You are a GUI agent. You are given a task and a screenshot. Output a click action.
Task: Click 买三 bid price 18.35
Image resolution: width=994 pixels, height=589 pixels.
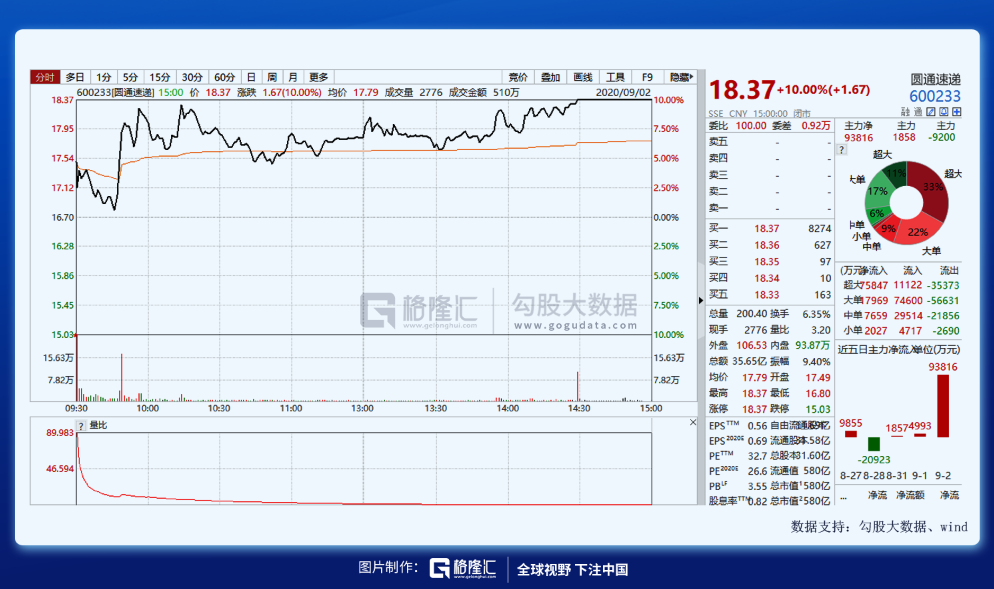(766, 261)
